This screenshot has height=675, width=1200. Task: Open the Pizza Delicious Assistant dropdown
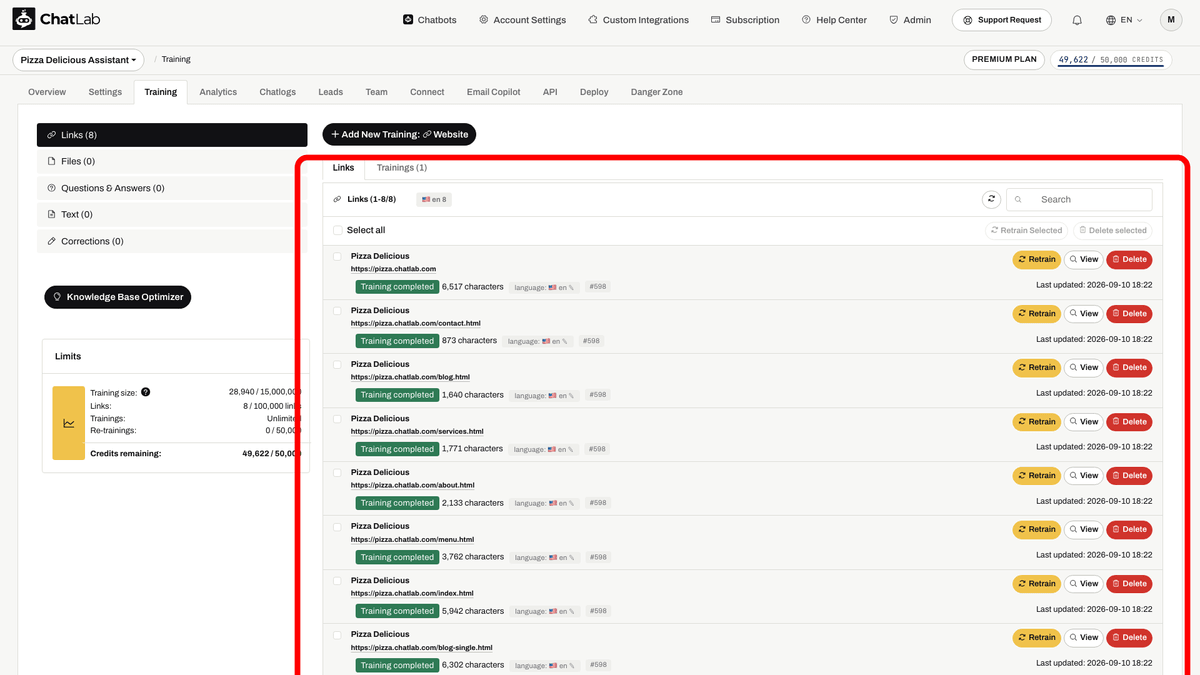click(78, 60)
